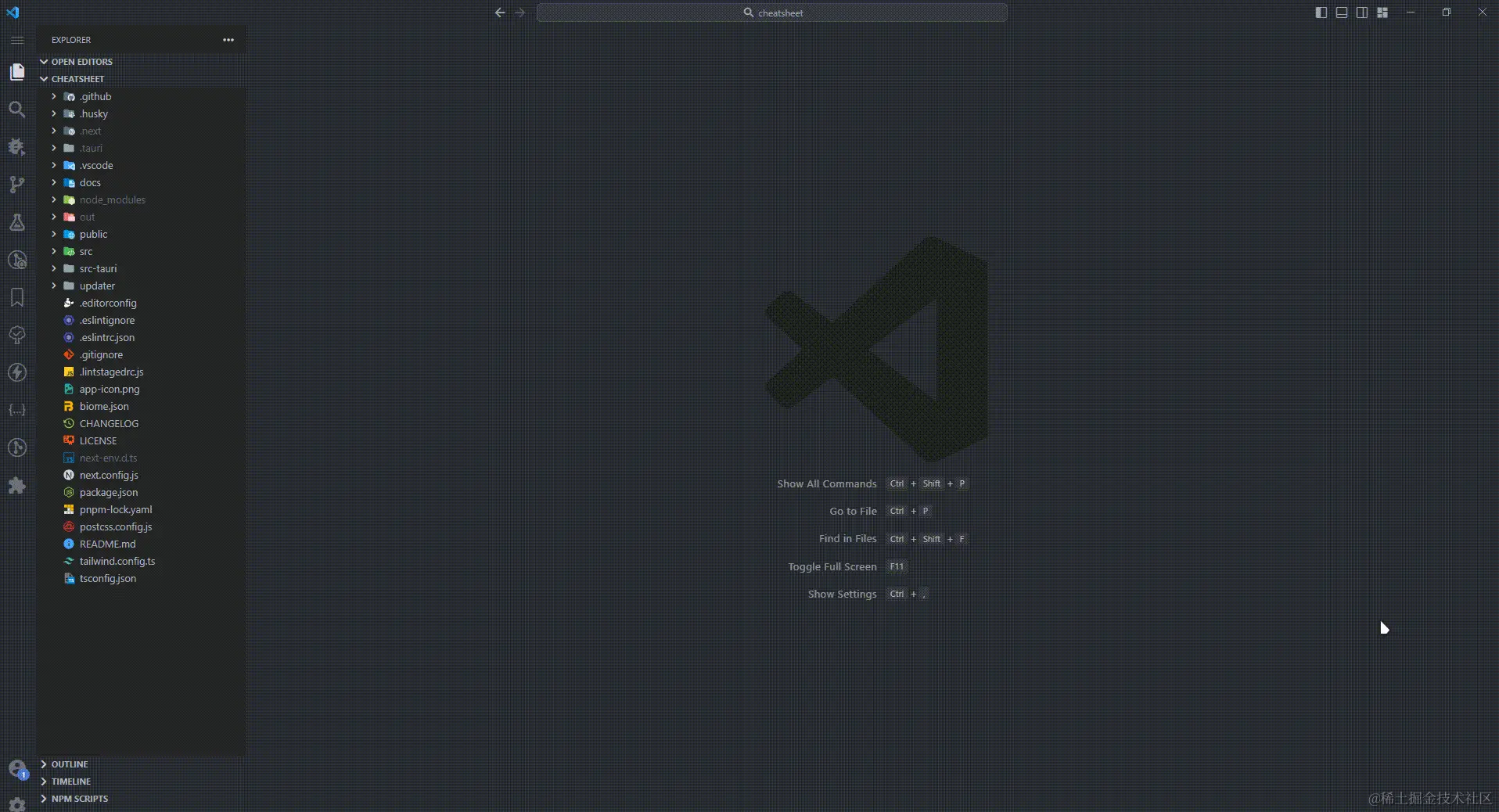This screenshot has width=1499, height=812.
Task: Expand the updater folder
Action: [141, 286]
